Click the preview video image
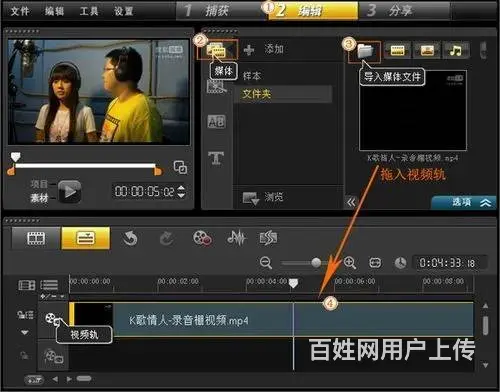This screenshot has height=392, width=500. pos(99,92)
